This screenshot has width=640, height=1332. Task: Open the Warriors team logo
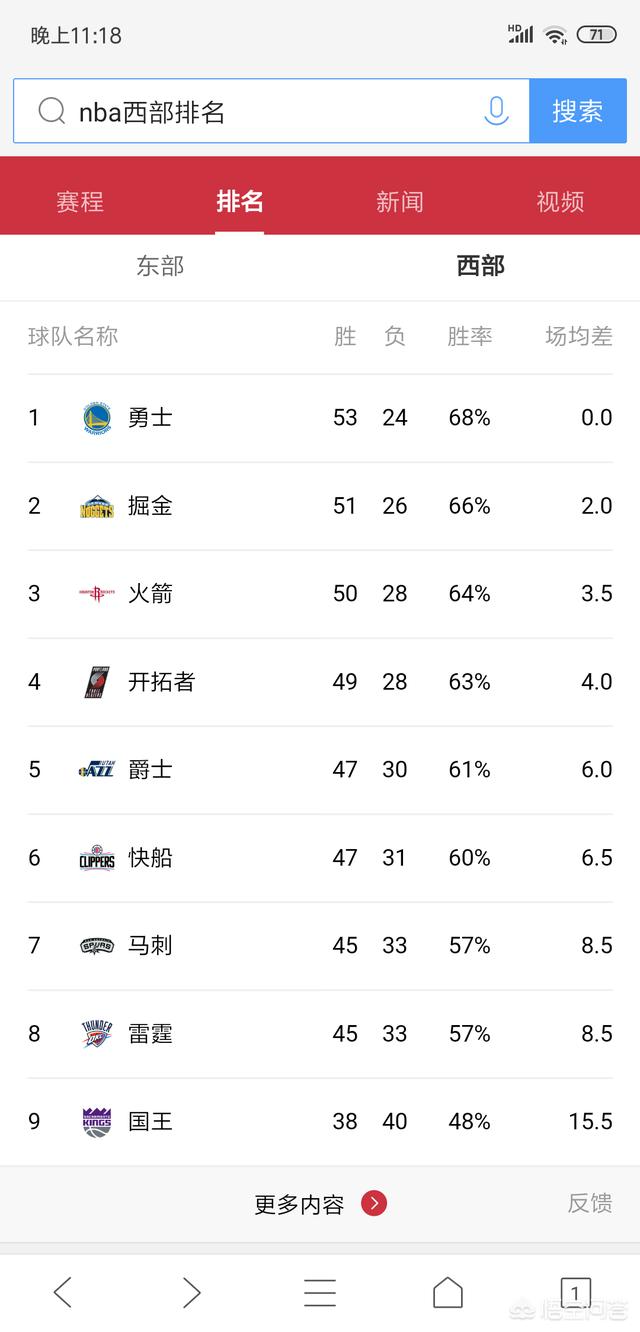point(97,418)
